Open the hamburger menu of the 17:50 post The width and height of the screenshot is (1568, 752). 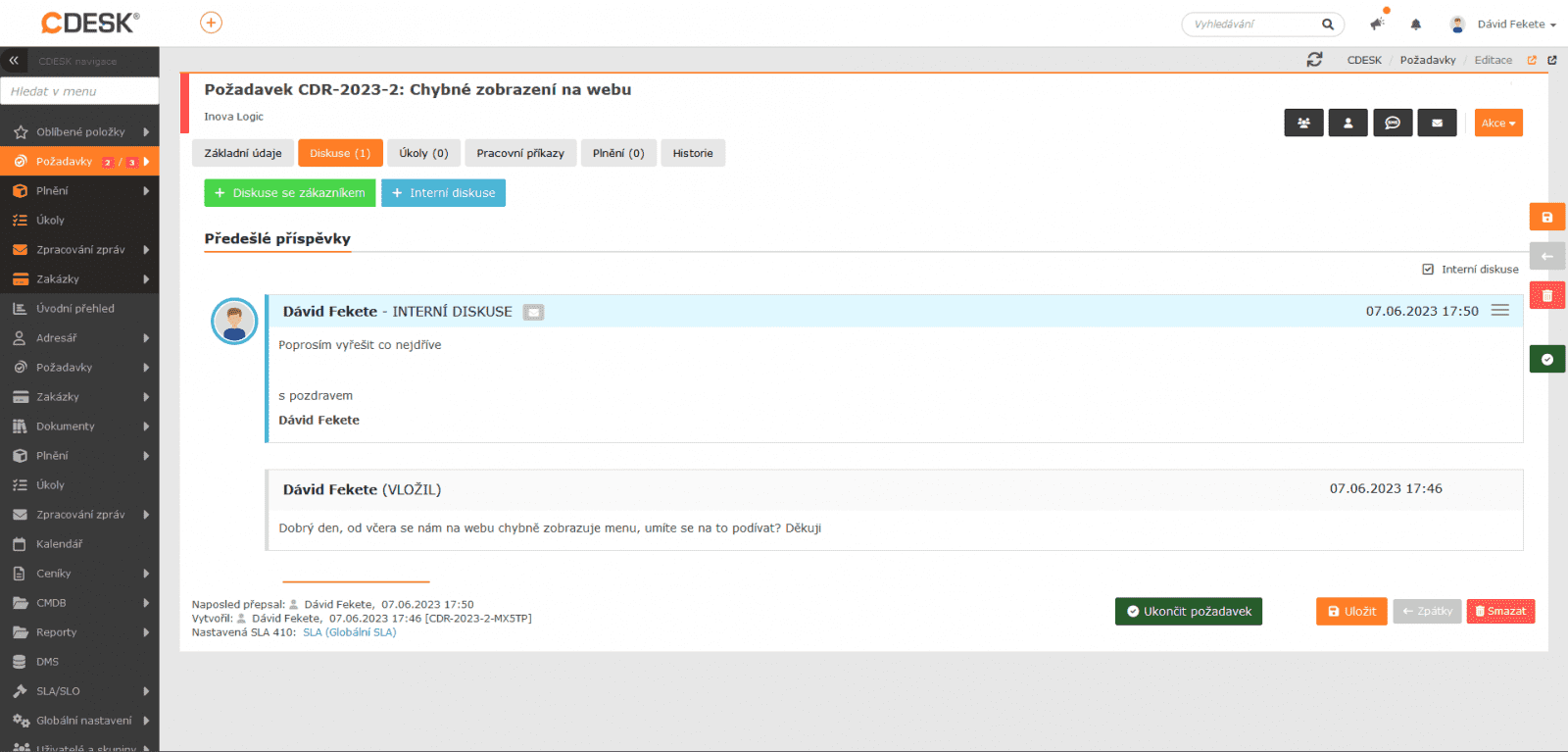click(x=1500, y=310)
